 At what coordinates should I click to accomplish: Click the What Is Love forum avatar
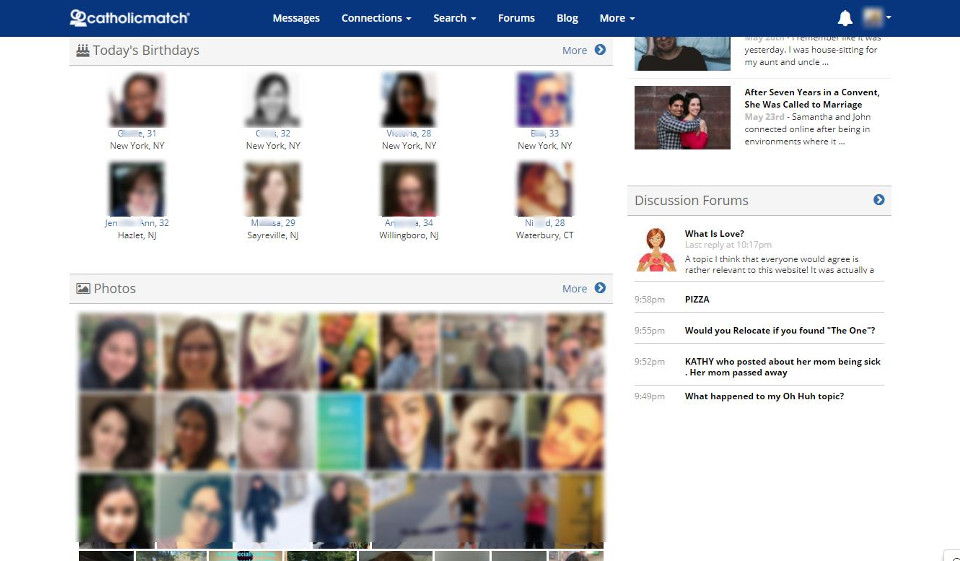(x=656, y=250)
